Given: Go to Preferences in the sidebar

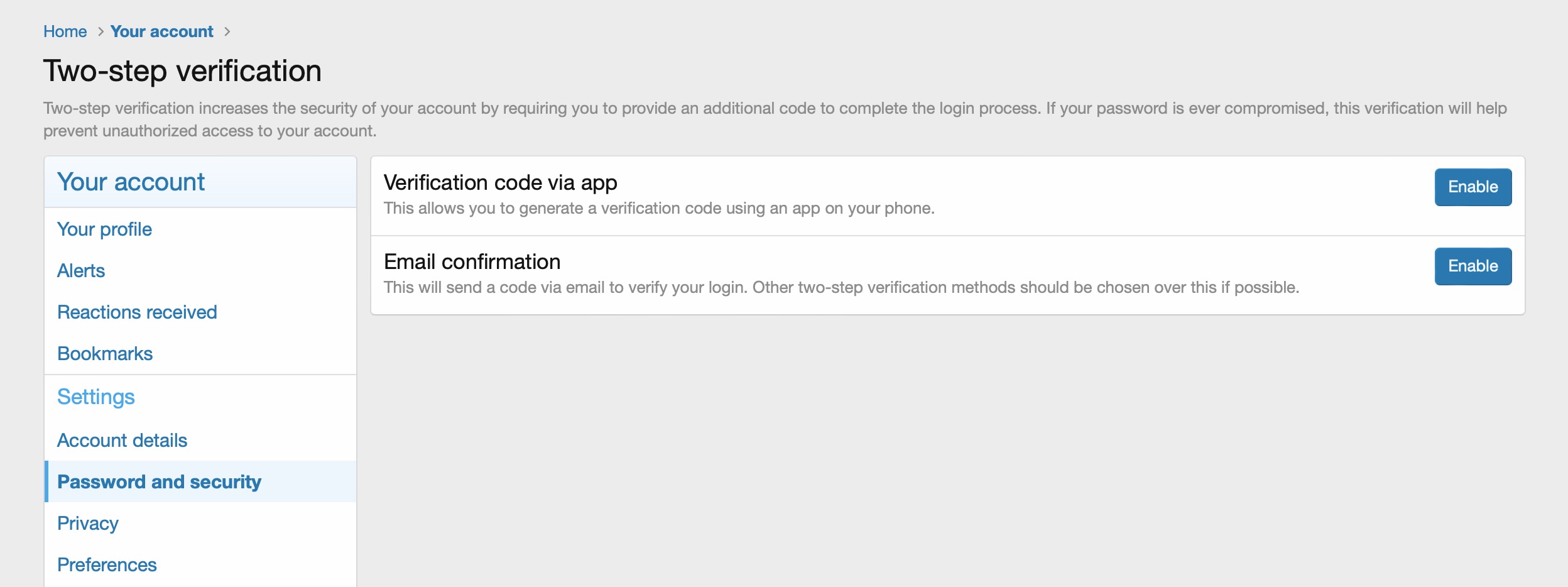Looking at the screenshot, I should [107, 565].
